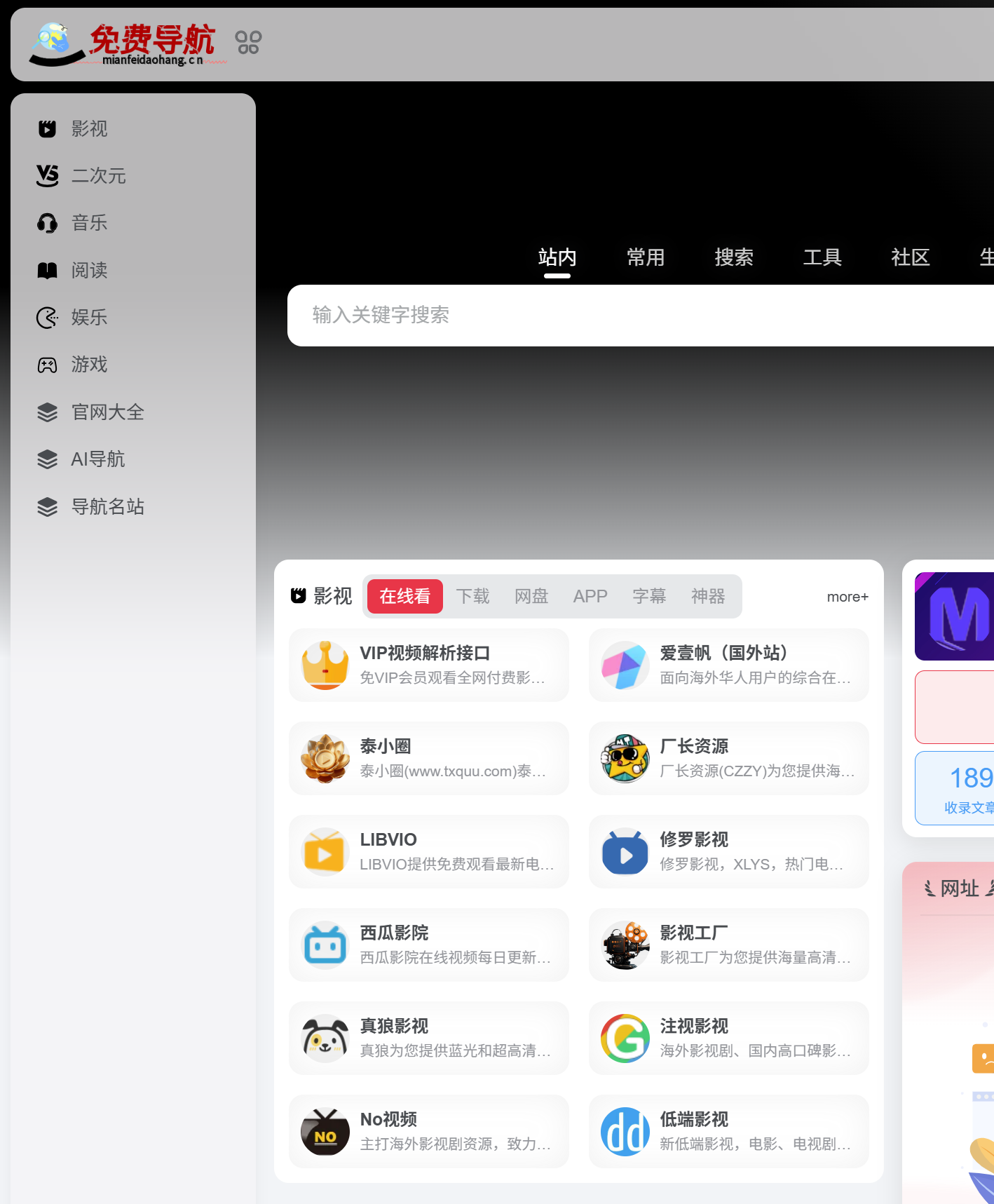Click the 厂长资源 cartoon icon
The width and height of the screenshot is (994, 1204).
click(x=625, y=759)
